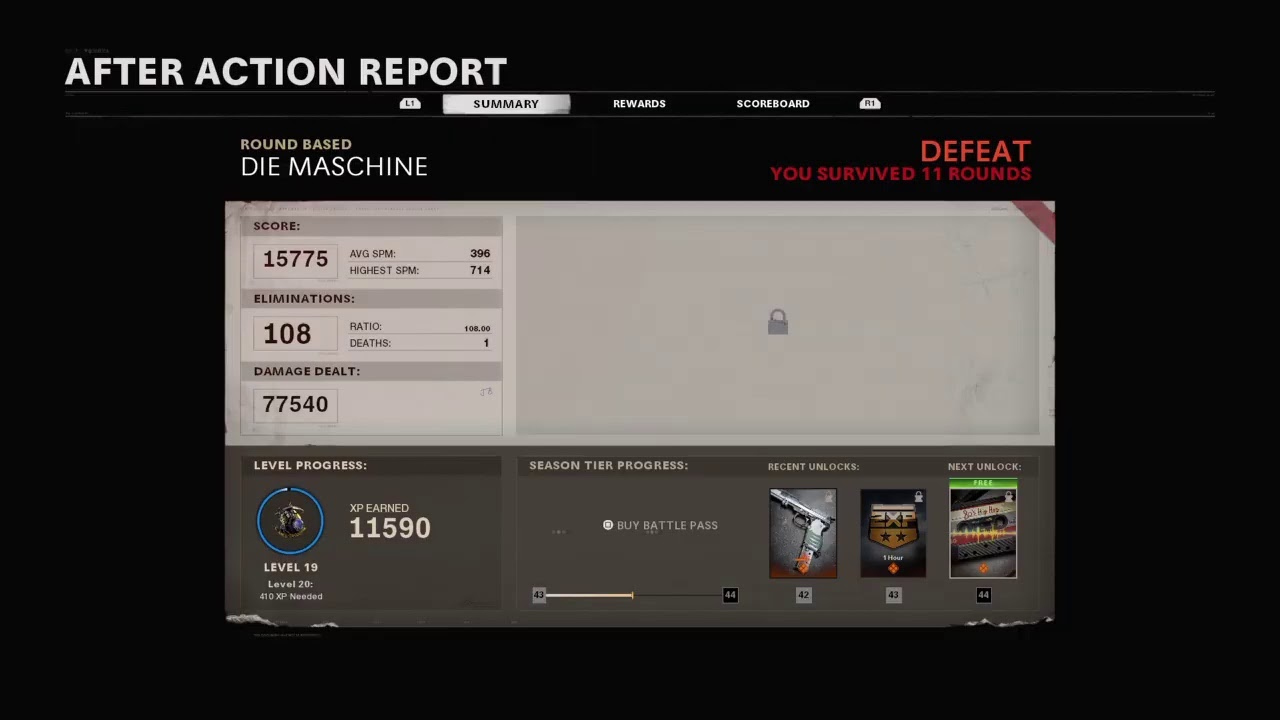This screenshot has width=1280, height=720.
Task: Select the tier 44 free next unlock thumbnail
Action: click(x=983, y=529)
